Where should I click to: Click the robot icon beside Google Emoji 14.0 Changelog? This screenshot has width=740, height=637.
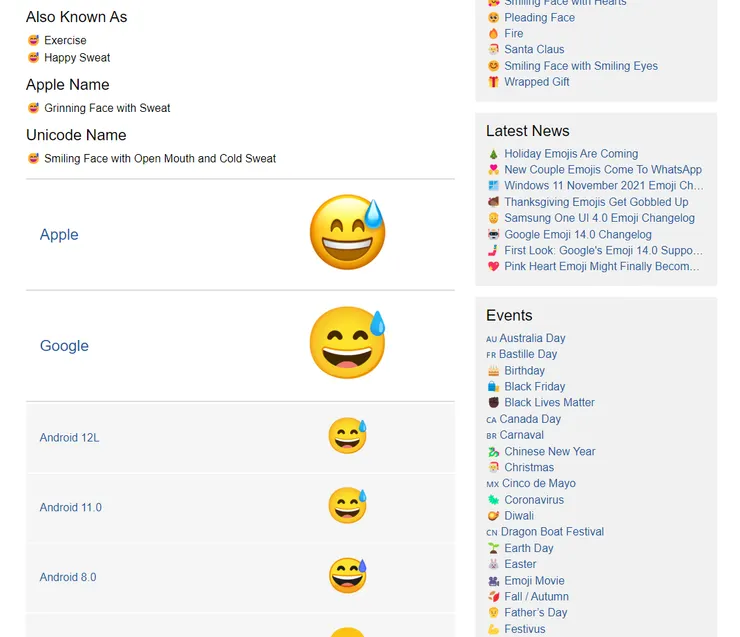pos(493,235)
